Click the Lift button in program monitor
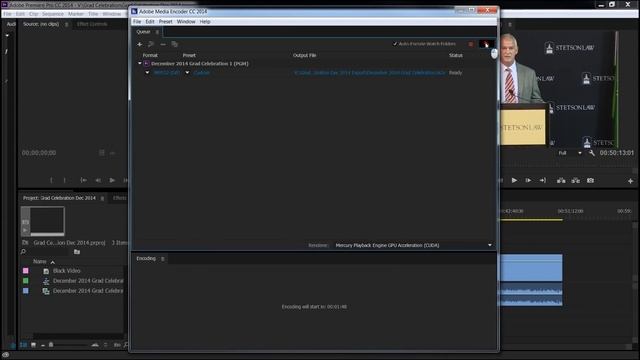 coord(561,180)
